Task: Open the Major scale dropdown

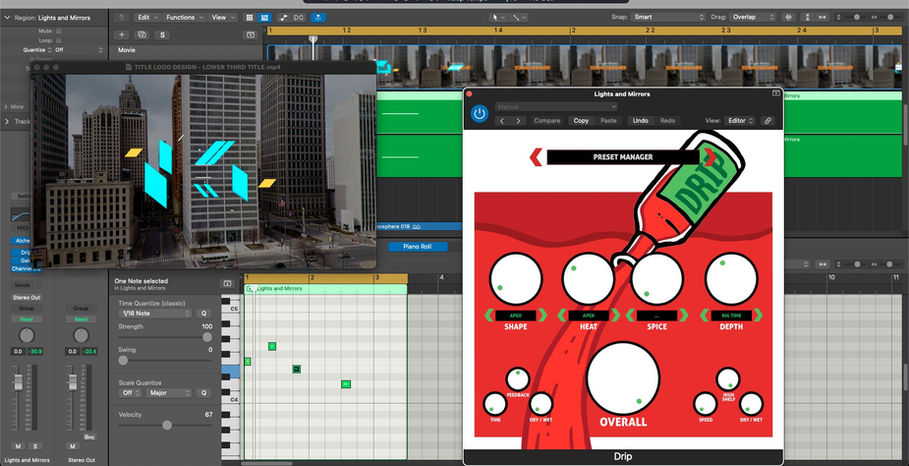Action: point(169,393)
